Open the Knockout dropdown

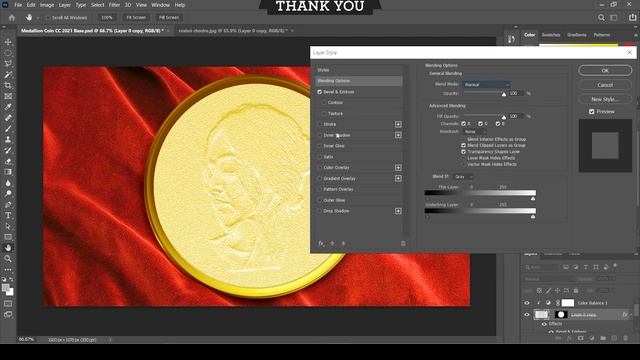click(474, 132)
